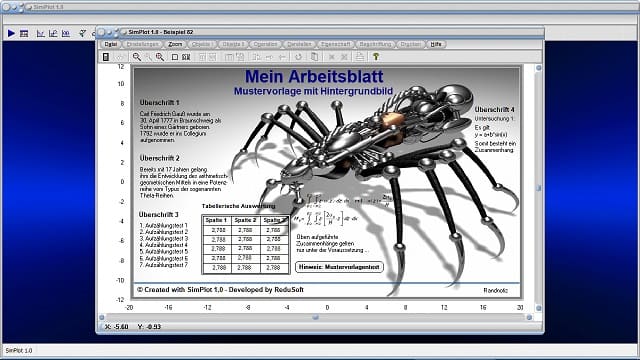Open the Beschriftung menu
Viewport: 640px width, 360px height.
pyautogui.click(x=375, y=44)
